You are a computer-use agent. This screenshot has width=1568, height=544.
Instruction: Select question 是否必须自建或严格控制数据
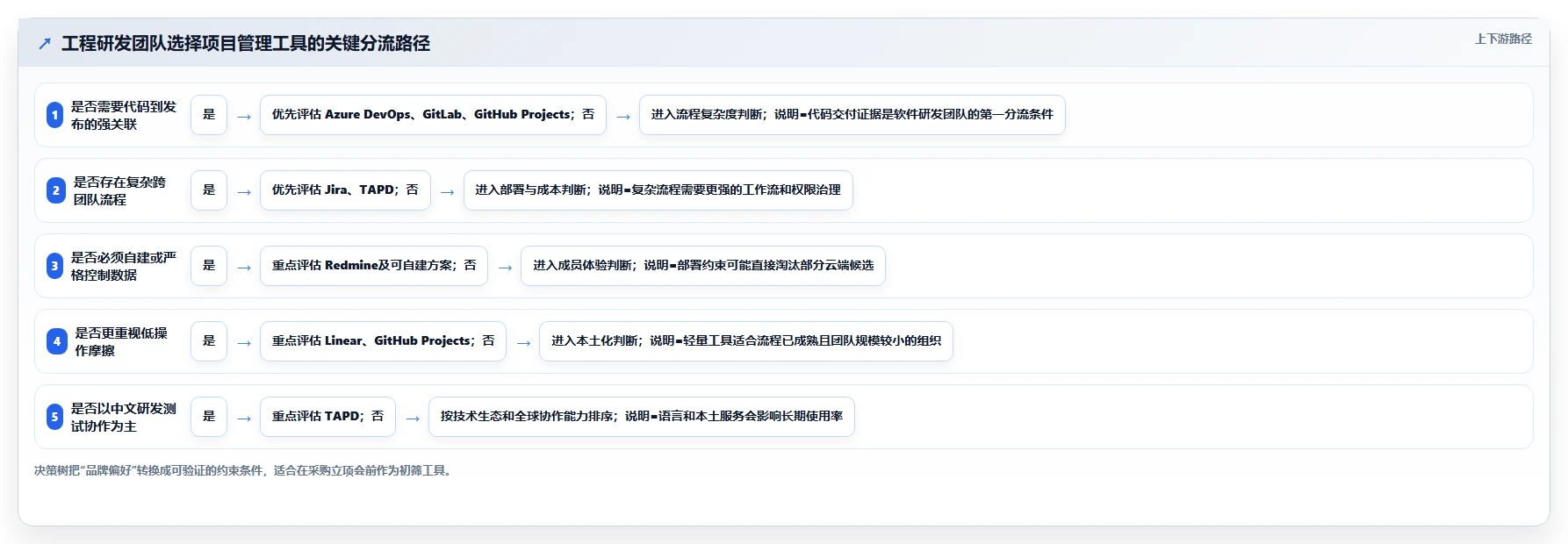[124, 266]
